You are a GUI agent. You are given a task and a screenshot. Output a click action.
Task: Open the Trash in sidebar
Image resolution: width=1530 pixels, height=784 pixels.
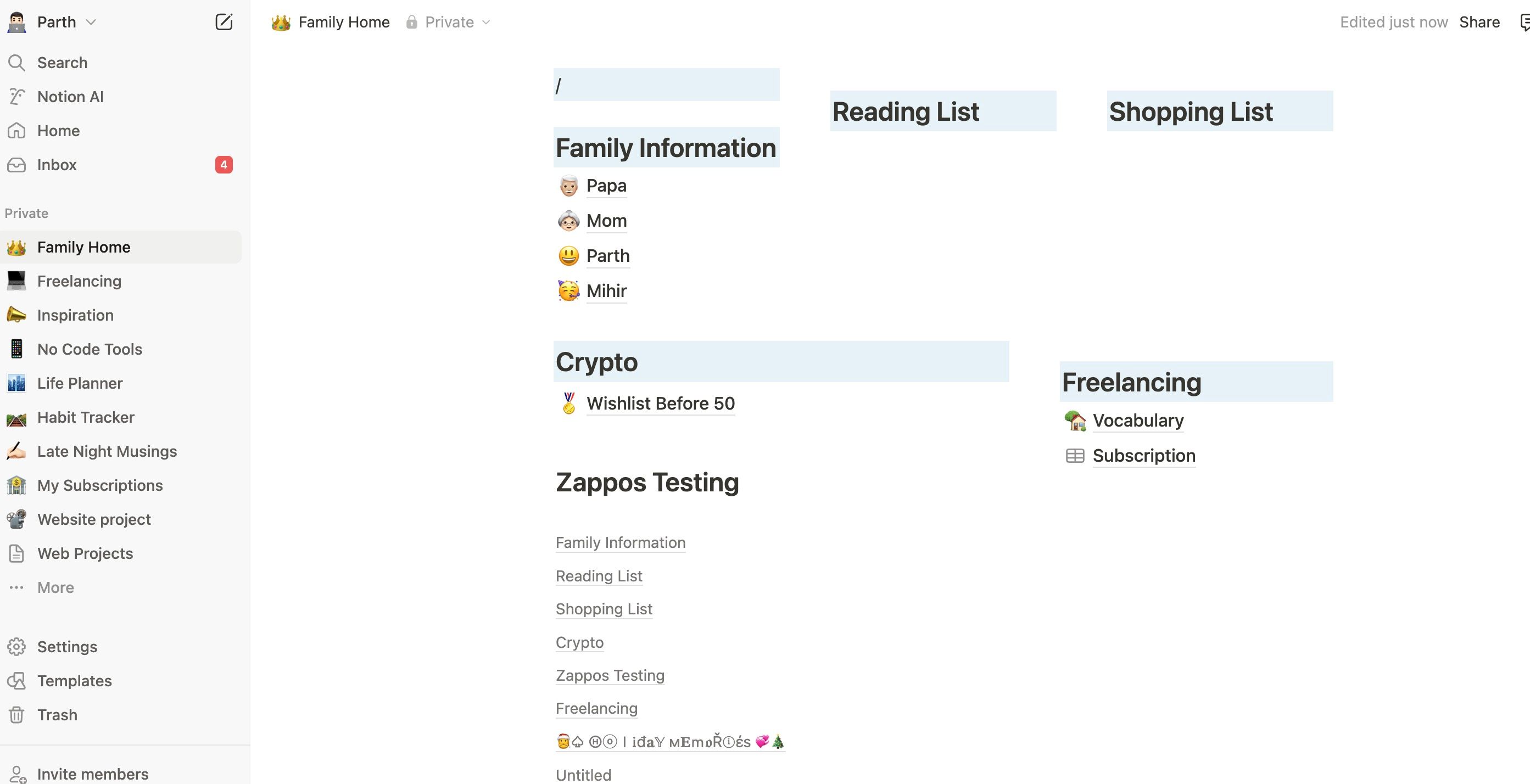point(57,714)
